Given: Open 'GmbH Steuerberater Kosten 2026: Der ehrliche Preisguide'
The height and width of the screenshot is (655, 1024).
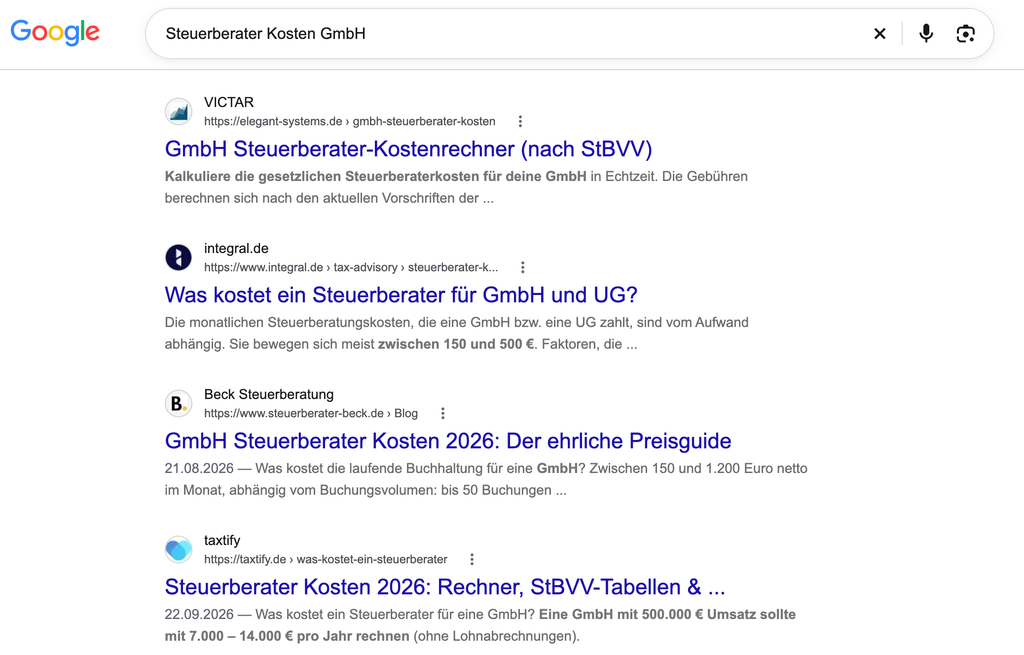Looking at the screenshot, I should pos(448,441).
